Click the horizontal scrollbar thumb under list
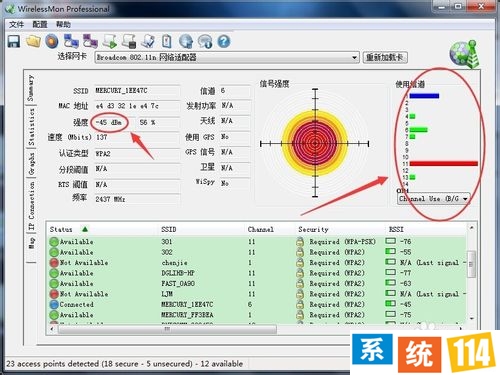 coord(167,329)
